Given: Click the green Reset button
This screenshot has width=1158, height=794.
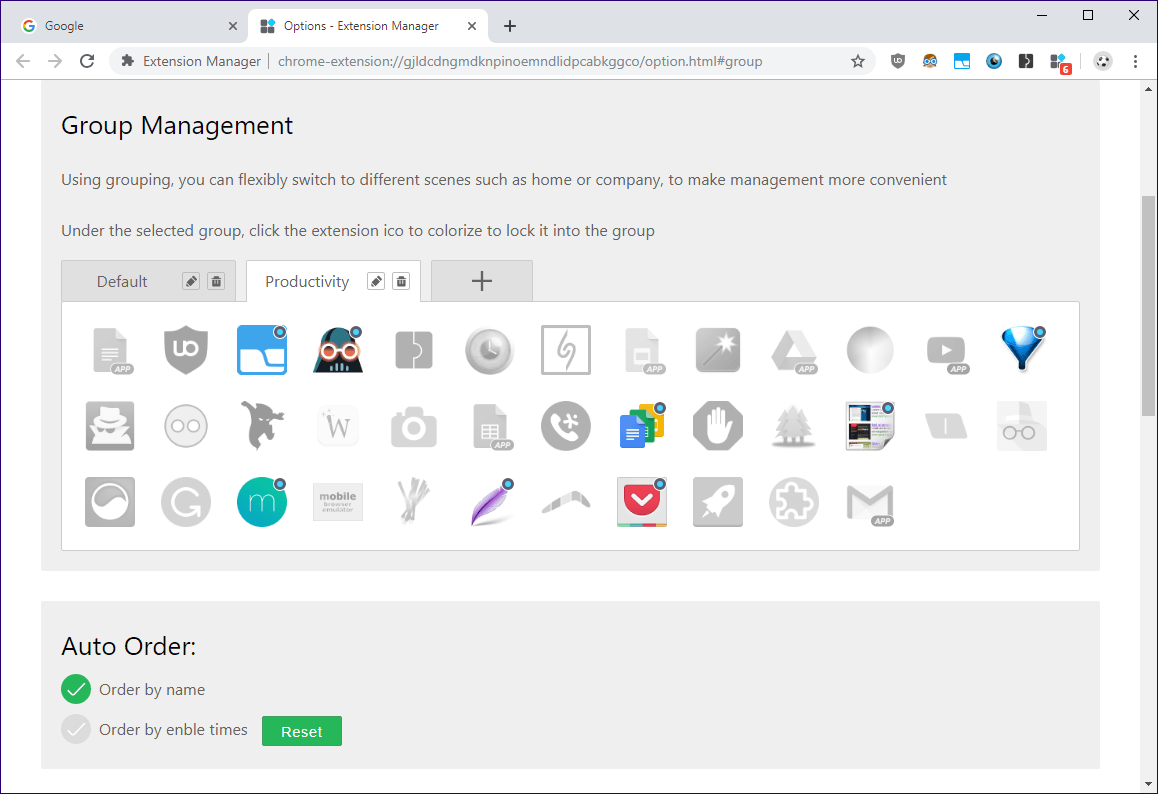Looking at the screenshot, I should pyautogui.click(x=302, y=731).
